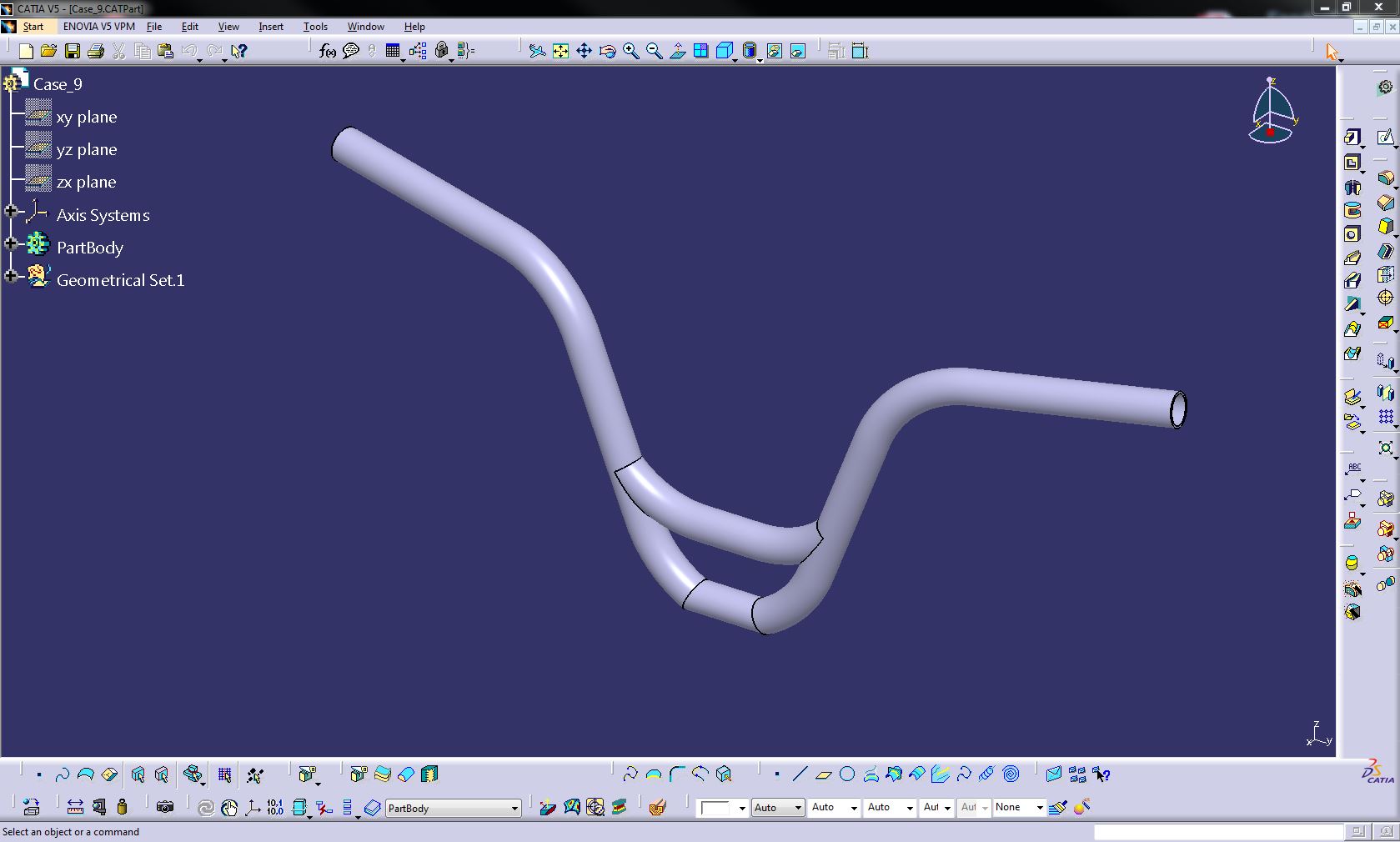This screenshot has width=1400, height=842.
Task: Create a plane in wireframe toolbar
Action: point(824,774)
